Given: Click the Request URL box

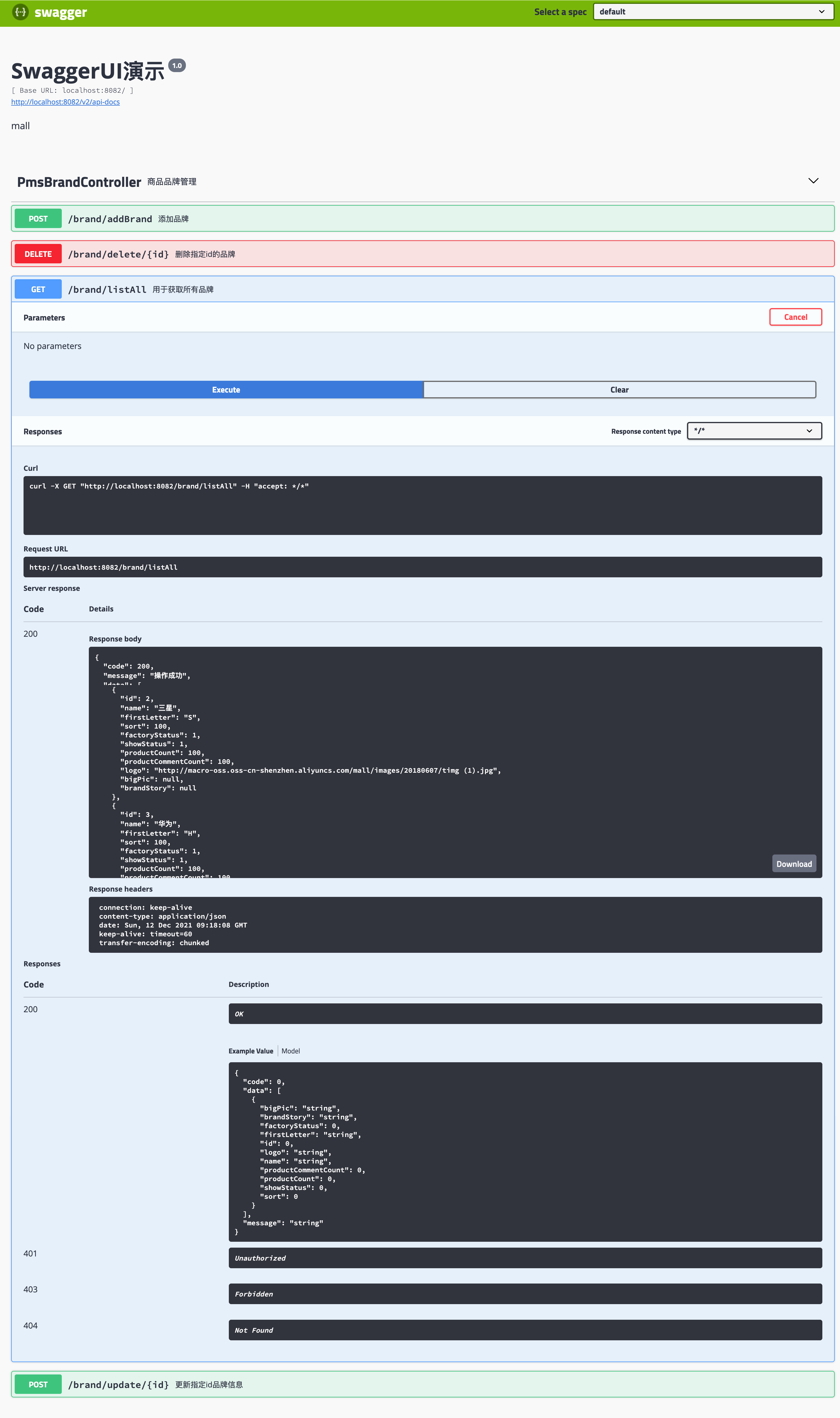Looking at the screenshot, I should [422, 567].
